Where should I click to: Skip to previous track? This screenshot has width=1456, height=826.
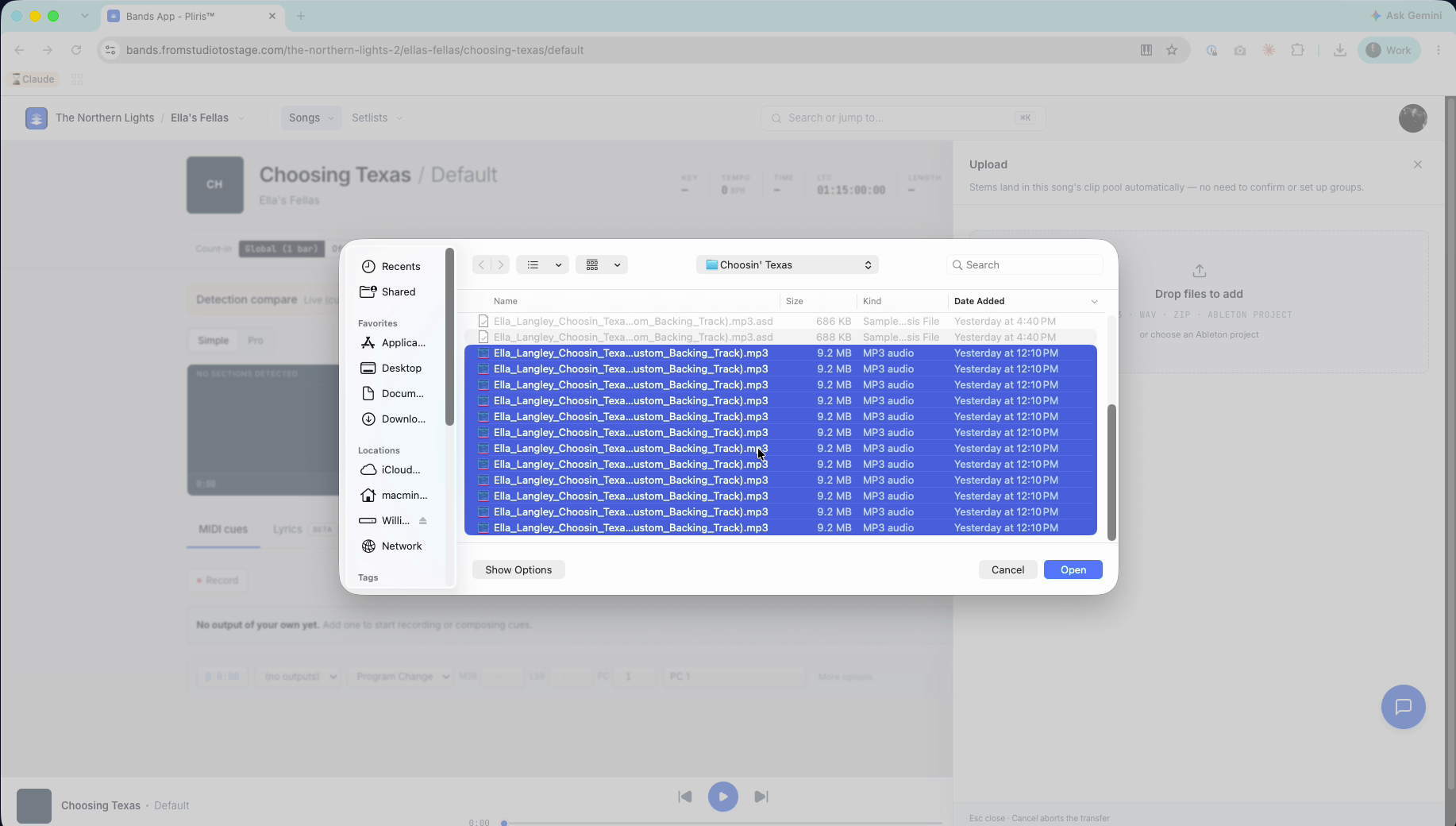click(x=684, y=797)
